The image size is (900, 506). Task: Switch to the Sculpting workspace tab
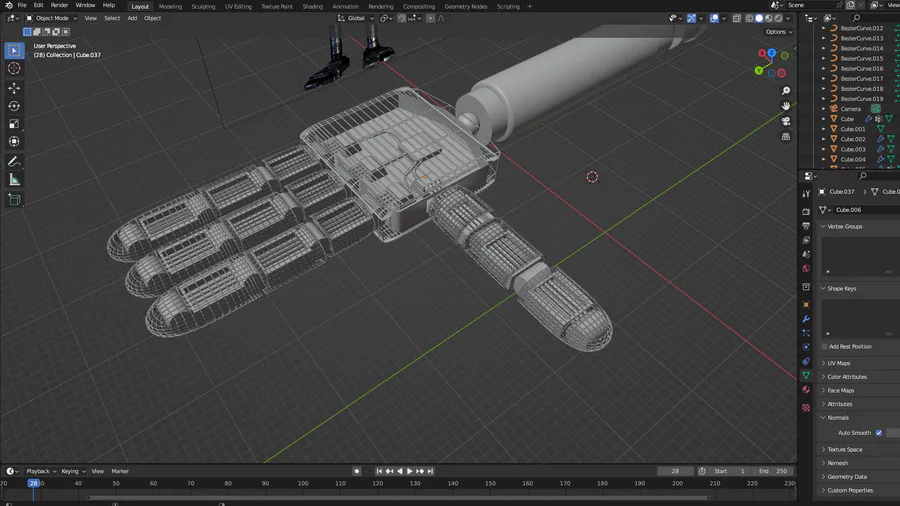point(203,6)
